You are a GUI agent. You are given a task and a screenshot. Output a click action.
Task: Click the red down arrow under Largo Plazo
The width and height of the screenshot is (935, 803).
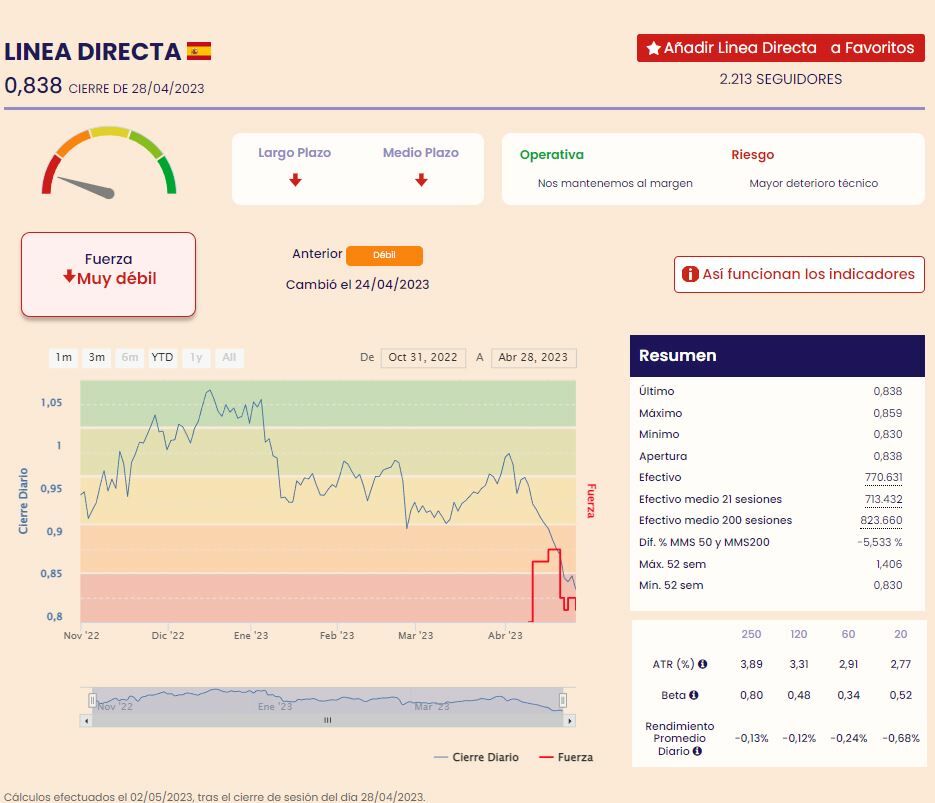point(295,179)
